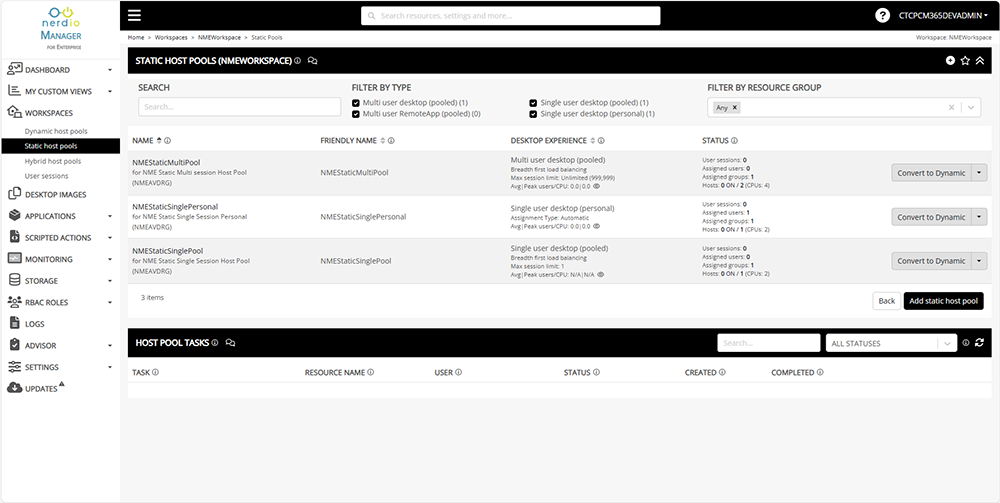Click the info icon left of tasks refresh
The height and width of the screenshot is (503, 1000).
coord(966,343)
